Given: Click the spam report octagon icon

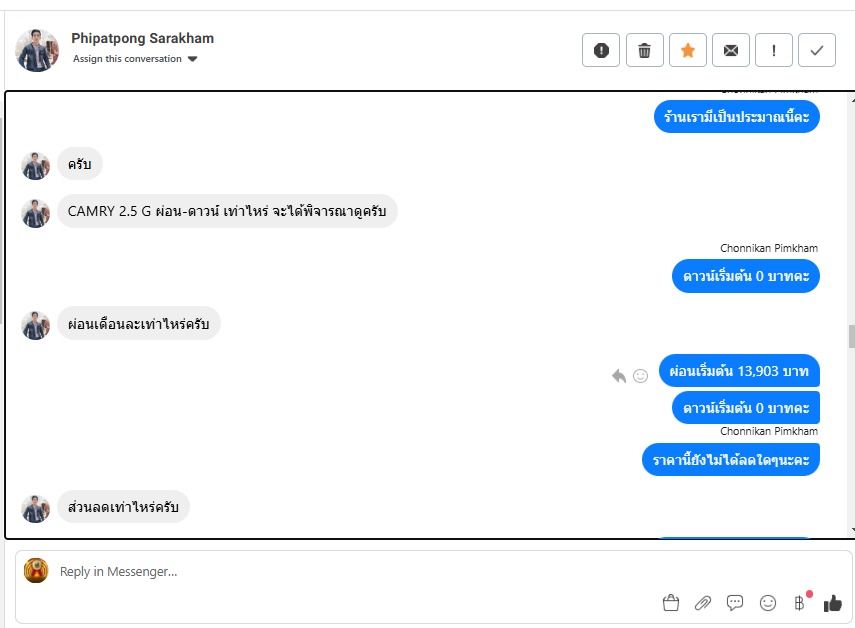Looking at the screenshot, I should click(x=601, y=50).
